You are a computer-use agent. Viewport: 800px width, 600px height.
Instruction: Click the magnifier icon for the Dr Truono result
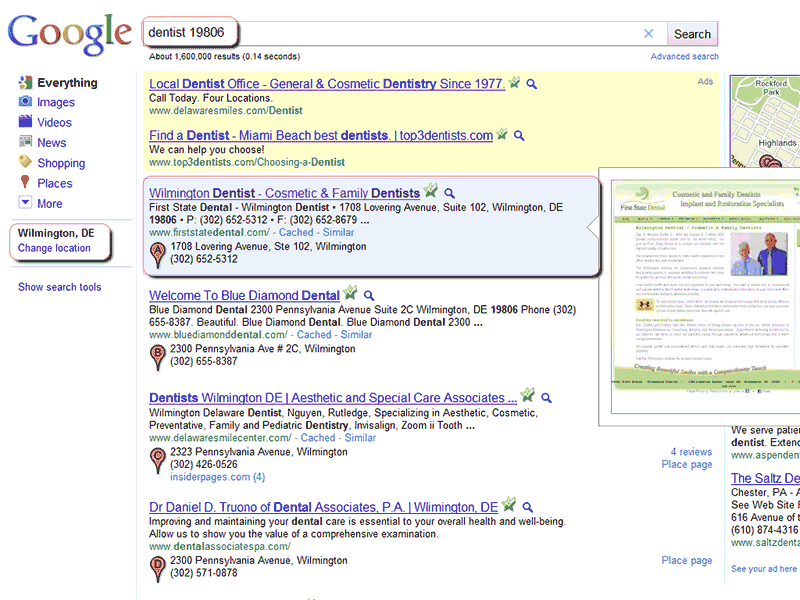[528, 507]
